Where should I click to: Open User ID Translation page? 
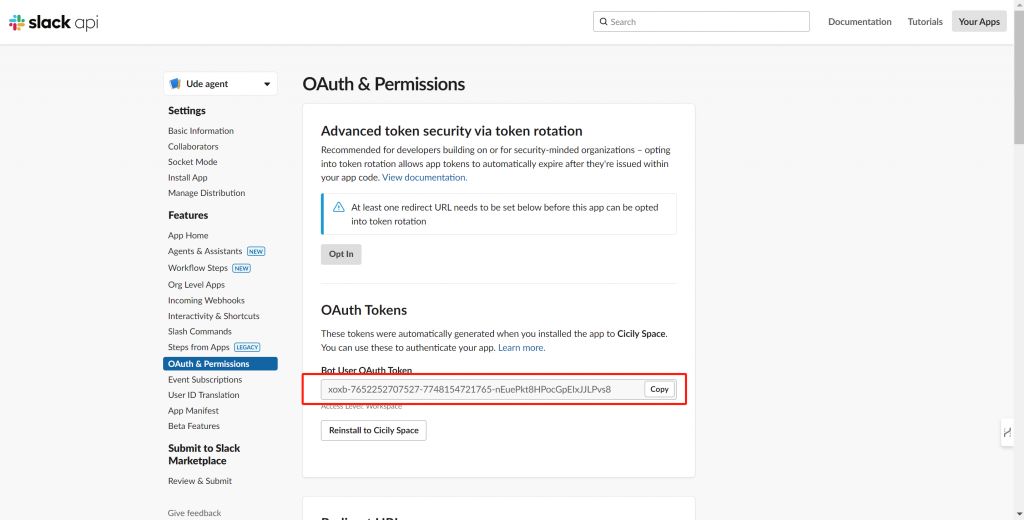tap(204, 395)
